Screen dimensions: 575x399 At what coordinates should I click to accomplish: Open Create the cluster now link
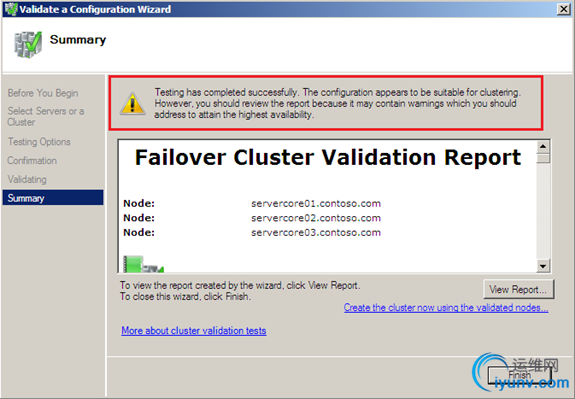tap(446, 308)
